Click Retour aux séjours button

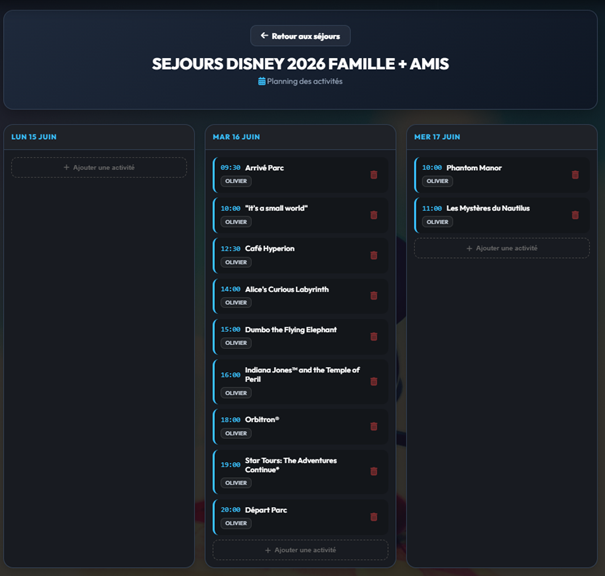(x=300, y=36)
